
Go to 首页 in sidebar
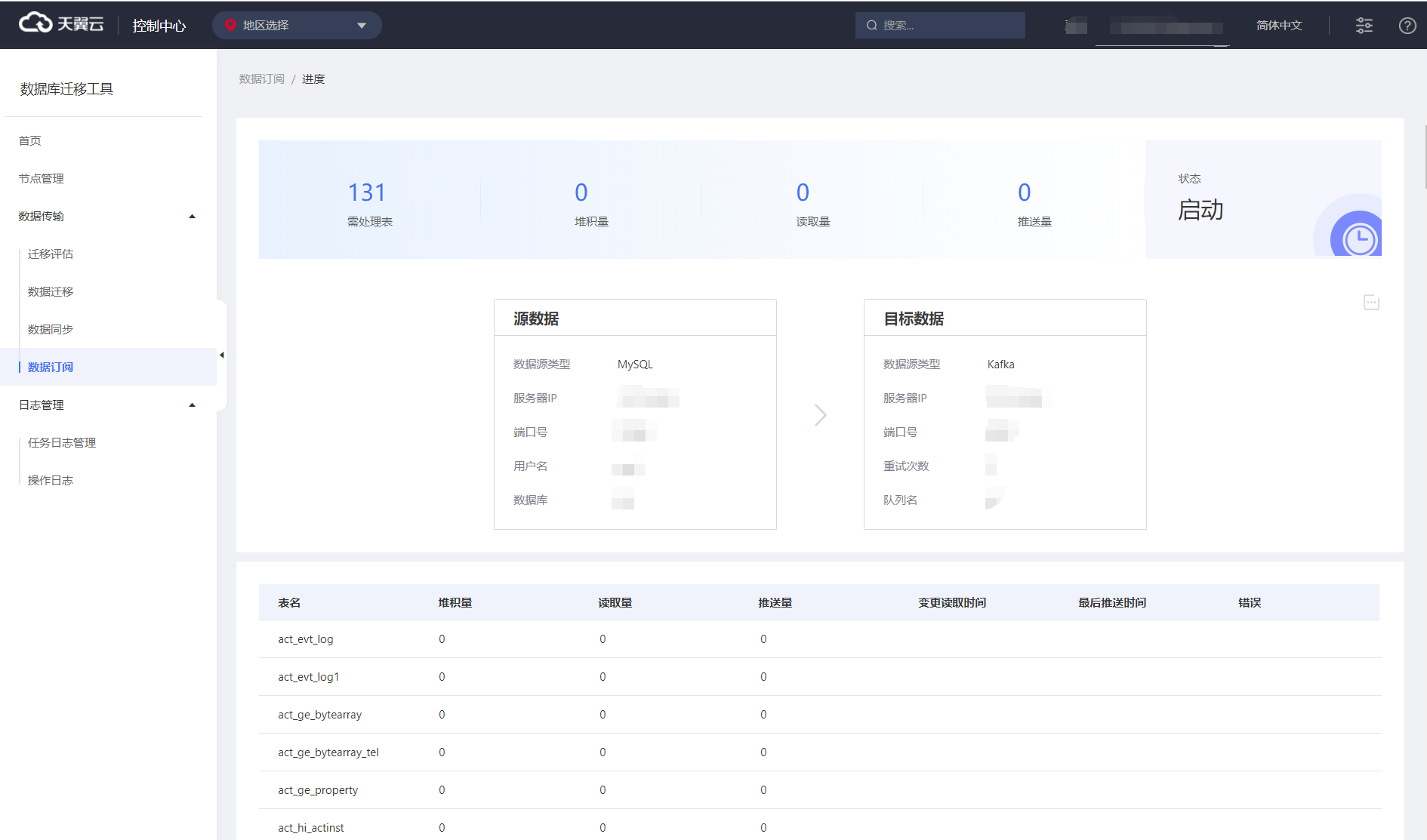tap(30, 140)
